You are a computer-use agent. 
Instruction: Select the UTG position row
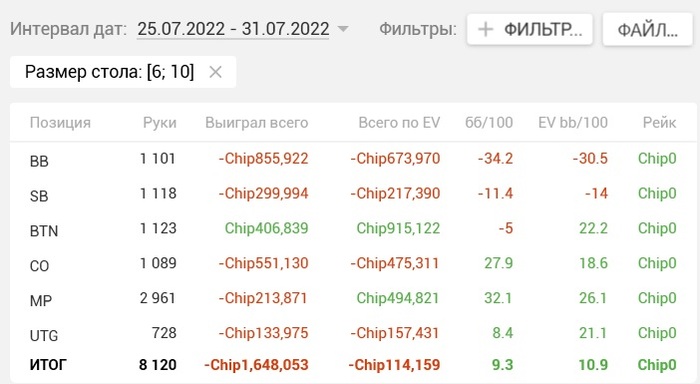point(353,334)
